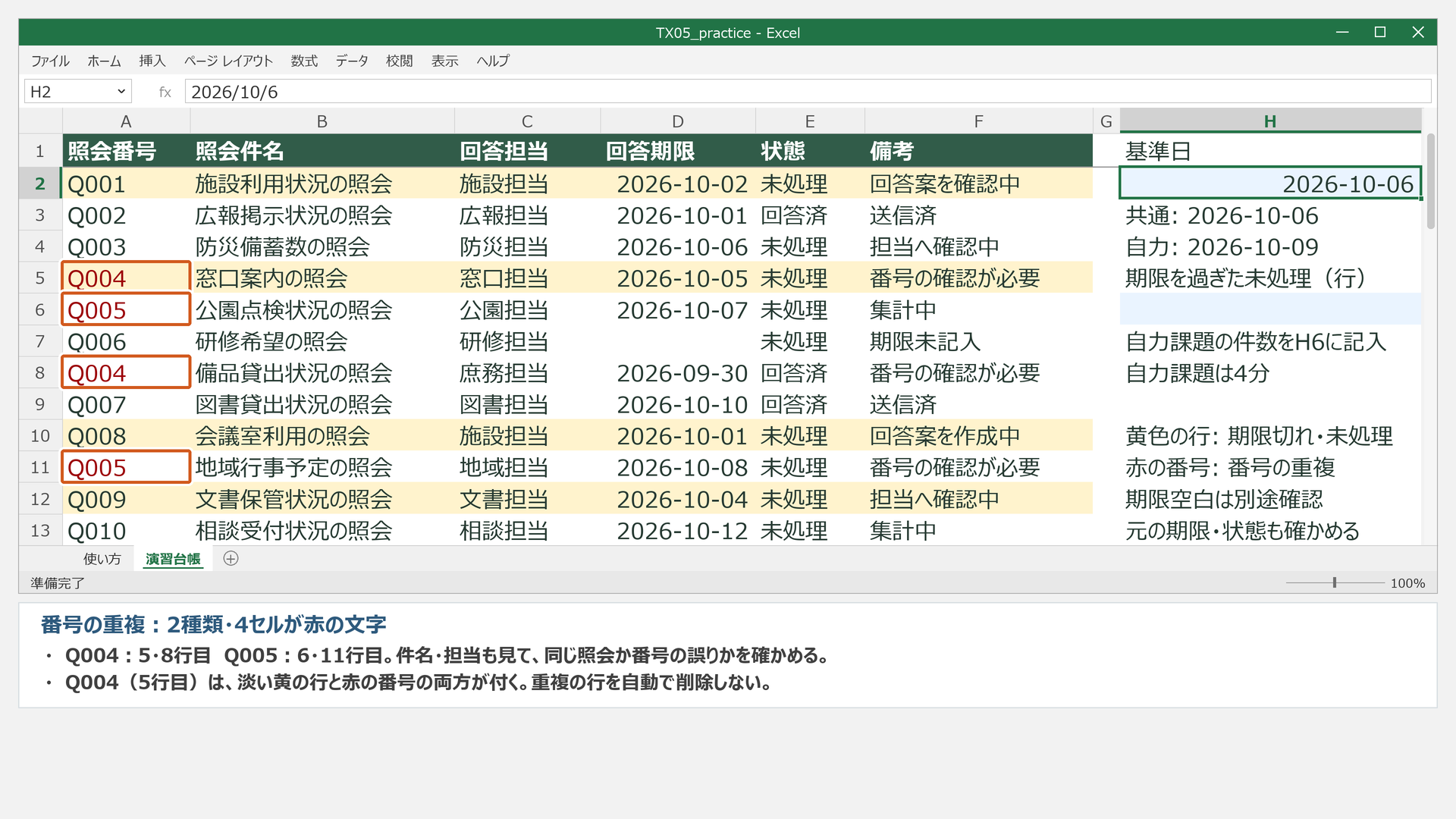
Task: Open the Name Box dropdown arrow
Action: [x=121, y=92]
